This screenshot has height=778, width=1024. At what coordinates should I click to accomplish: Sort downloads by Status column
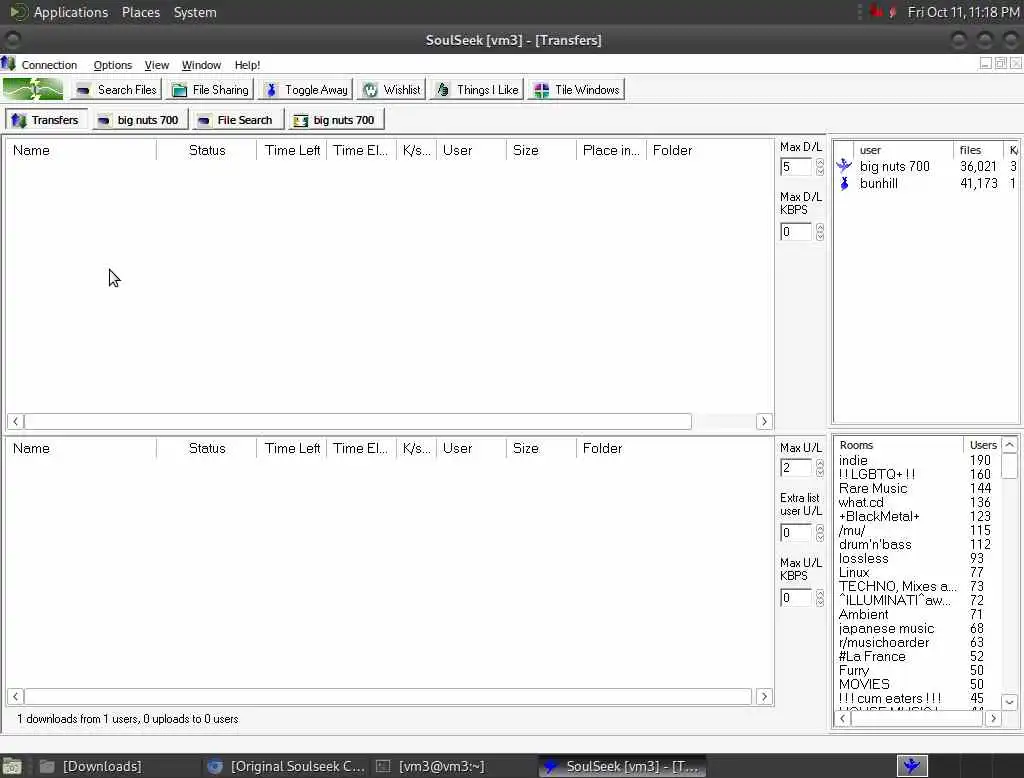tap(207, 150)
